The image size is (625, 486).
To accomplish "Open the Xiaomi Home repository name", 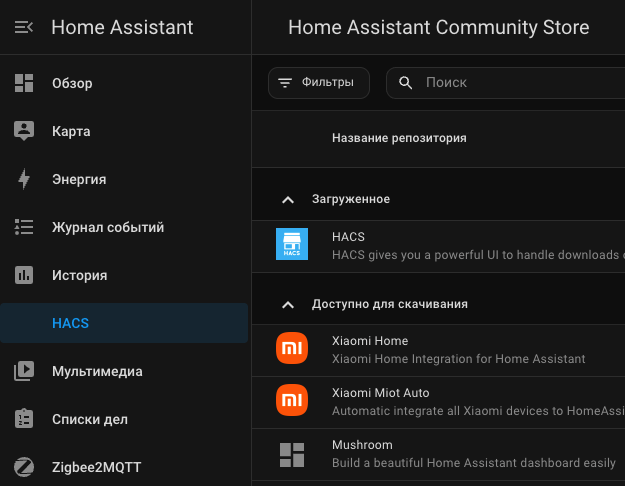I will pos(370,340).
